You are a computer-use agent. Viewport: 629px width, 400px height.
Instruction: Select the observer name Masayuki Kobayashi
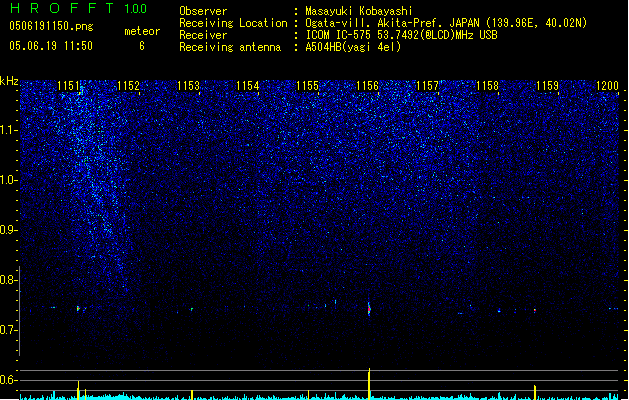pos(359,11)
